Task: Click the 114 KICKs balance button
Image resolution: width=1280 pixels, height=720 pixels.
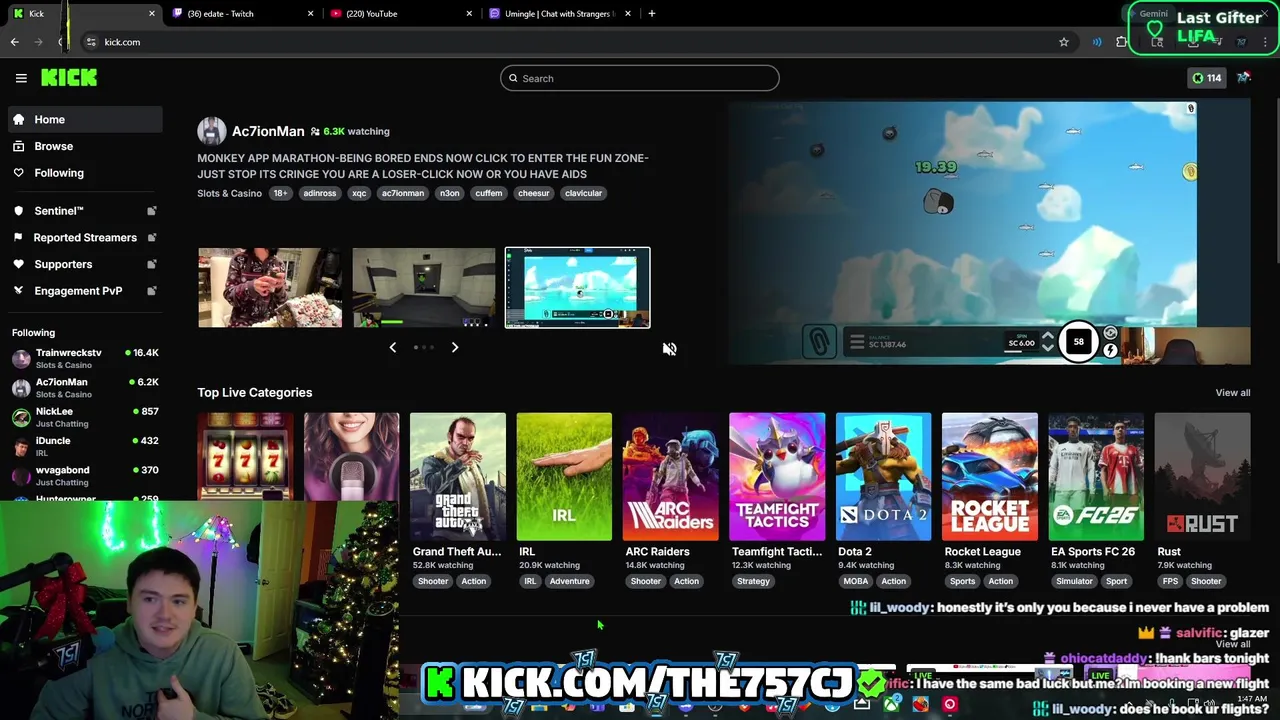Action: pos(1206,78)
